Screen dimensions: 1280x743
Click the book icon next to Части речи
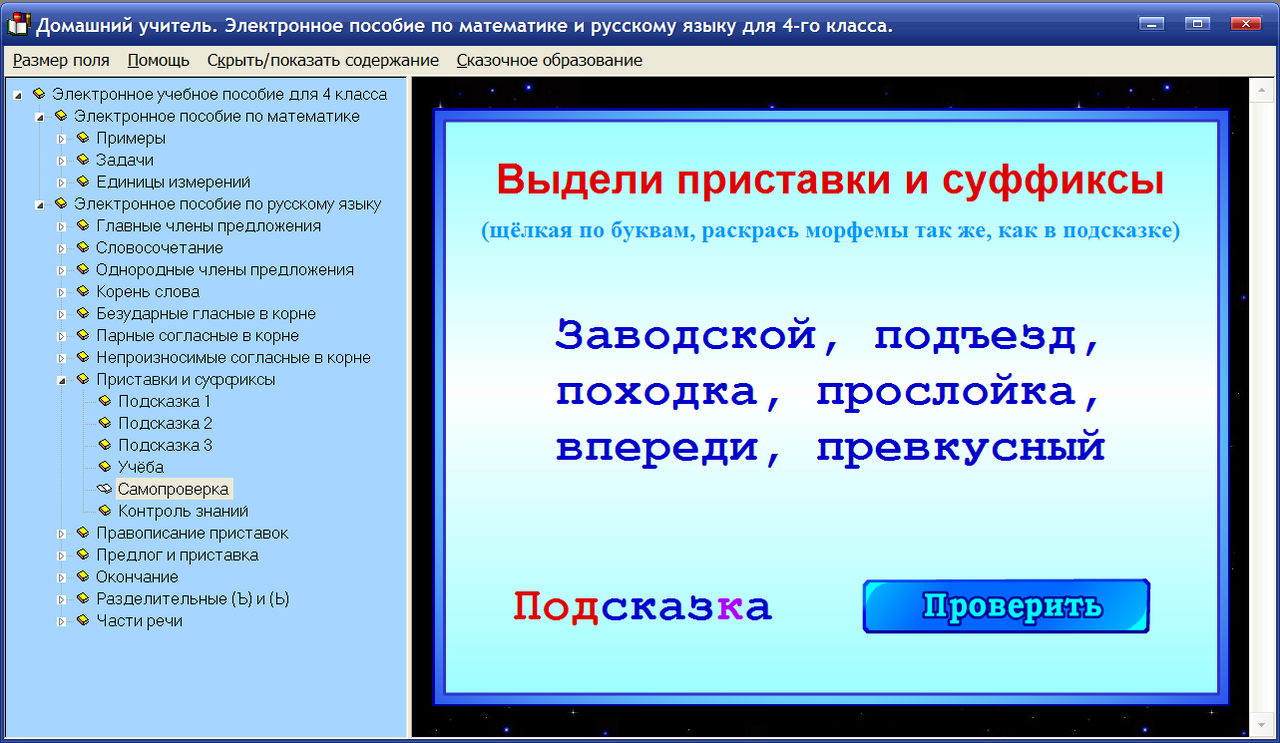[x=82, y=621]
